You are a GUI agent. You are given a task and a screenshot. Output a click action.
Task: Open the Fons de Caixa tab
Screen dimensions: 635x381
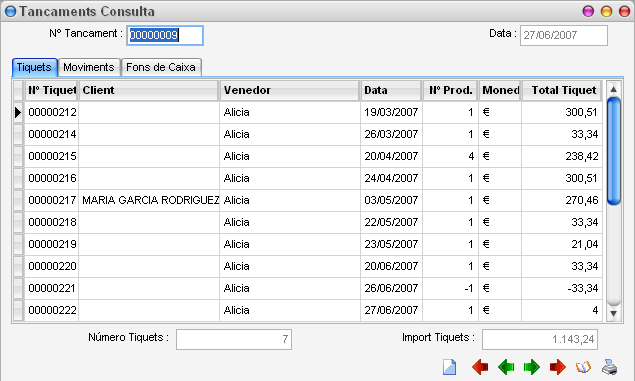coord(161,67)
